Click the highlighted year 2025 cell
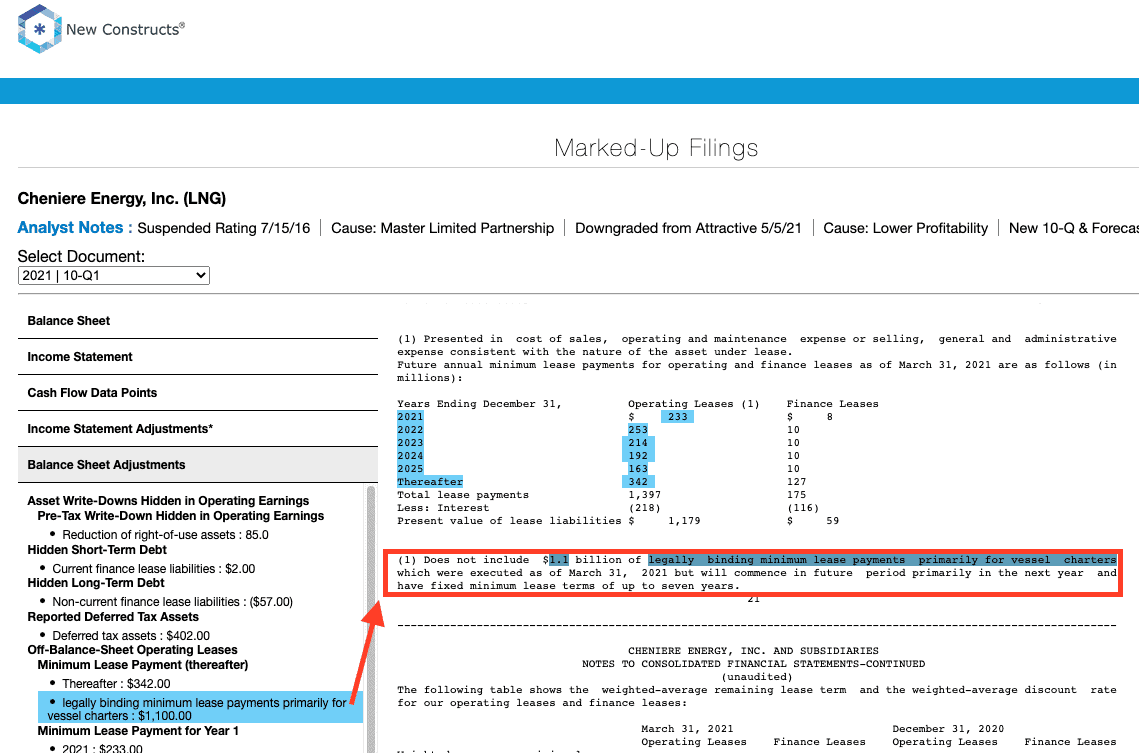Screen dimensions: 1139x753 point(410,469)
